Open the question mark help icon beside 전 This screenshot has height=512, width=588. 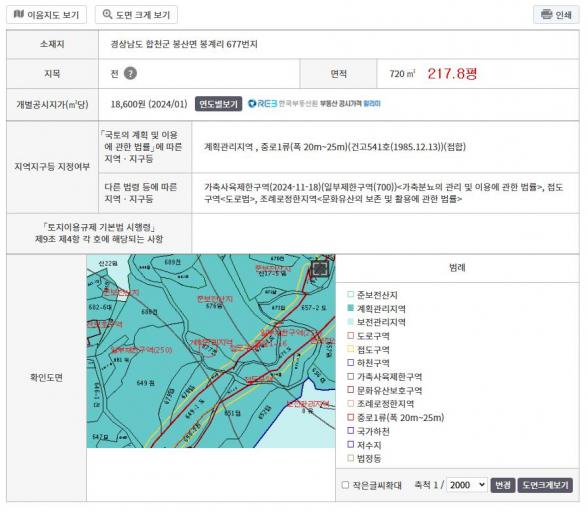(130, 73)
